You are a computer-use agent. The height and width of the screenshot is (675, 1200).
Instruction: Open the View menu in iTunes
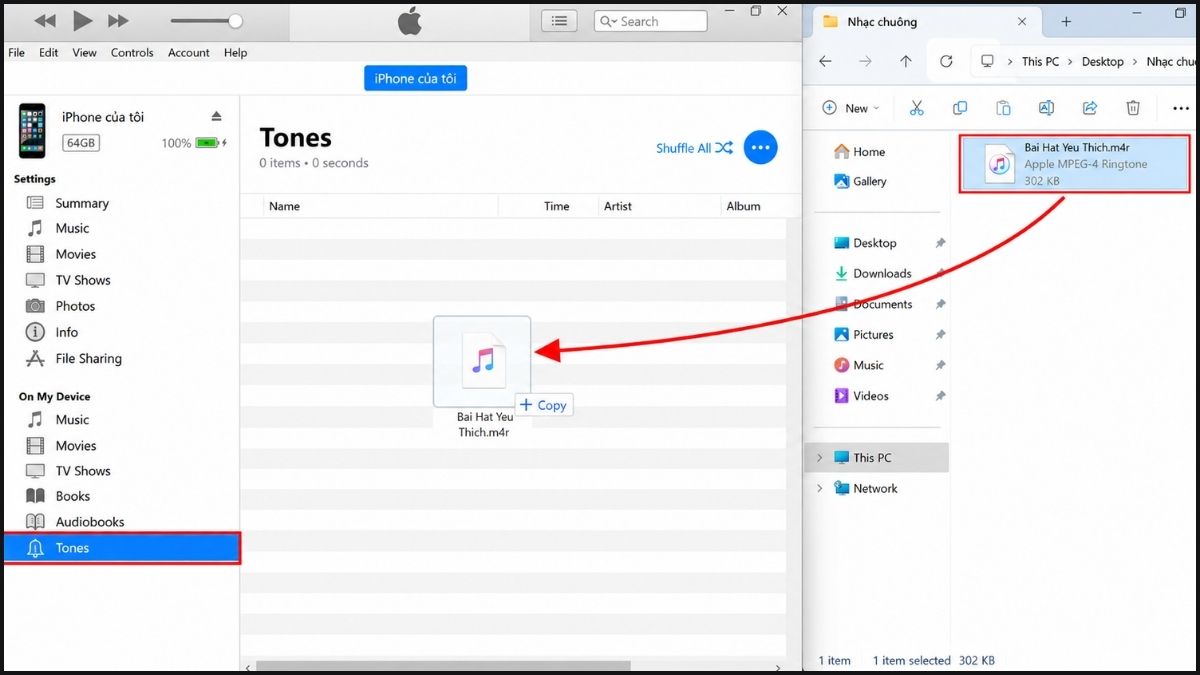[85, 53]
